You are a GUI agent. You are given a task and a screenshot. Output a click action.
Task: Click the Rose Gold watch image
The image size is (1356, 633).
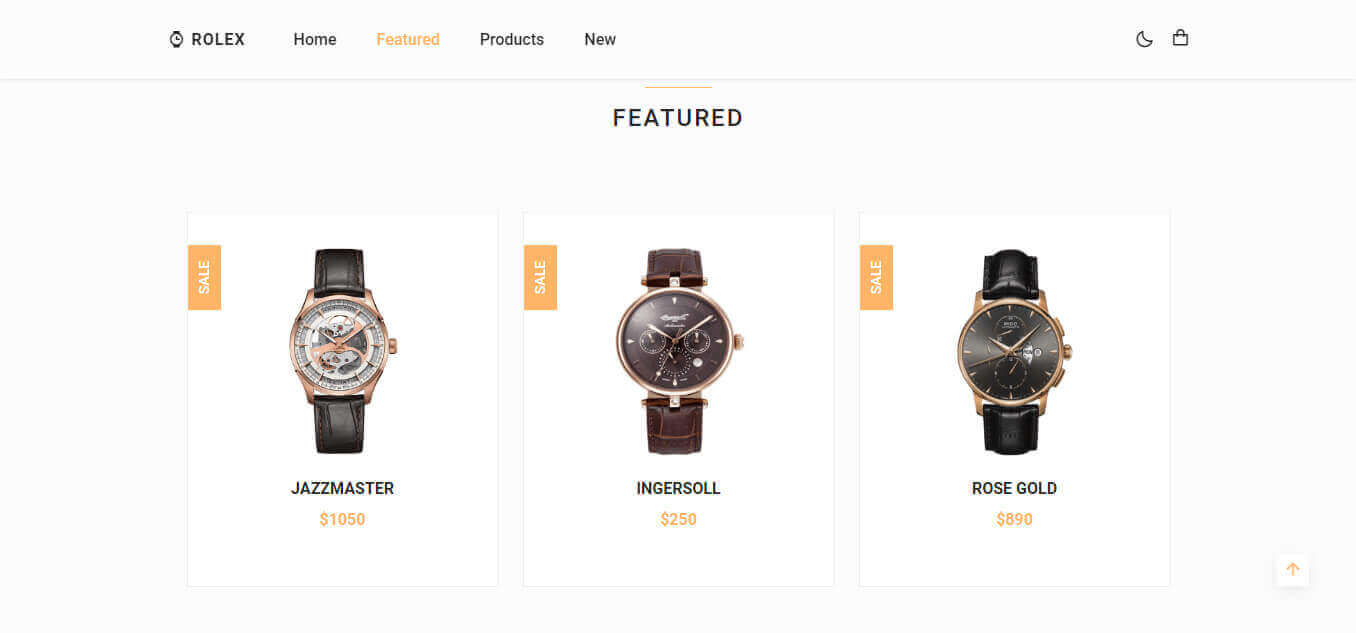click(x=1014, y=351)
